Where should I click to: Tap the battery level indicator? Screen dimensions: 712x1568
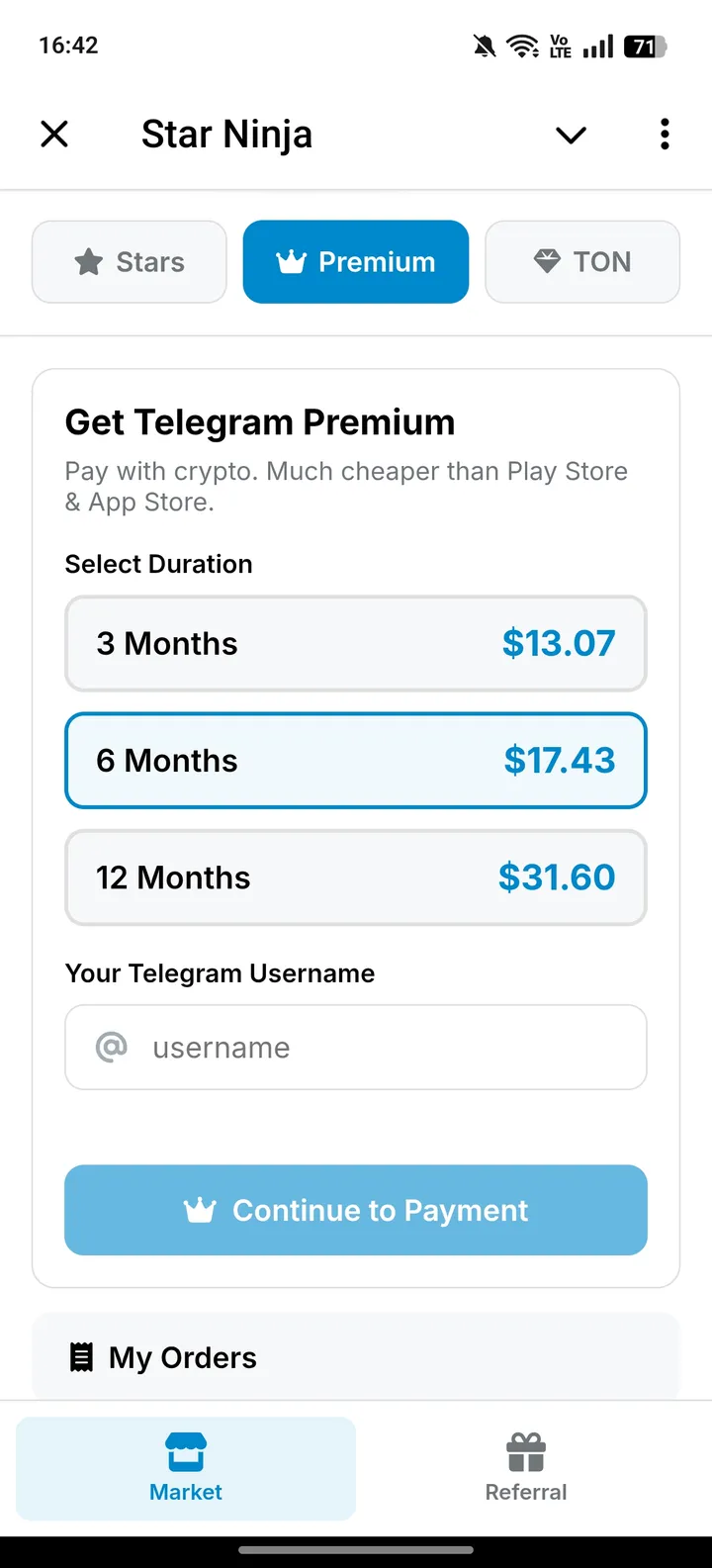pyautogui.click(x=645, y=46)
